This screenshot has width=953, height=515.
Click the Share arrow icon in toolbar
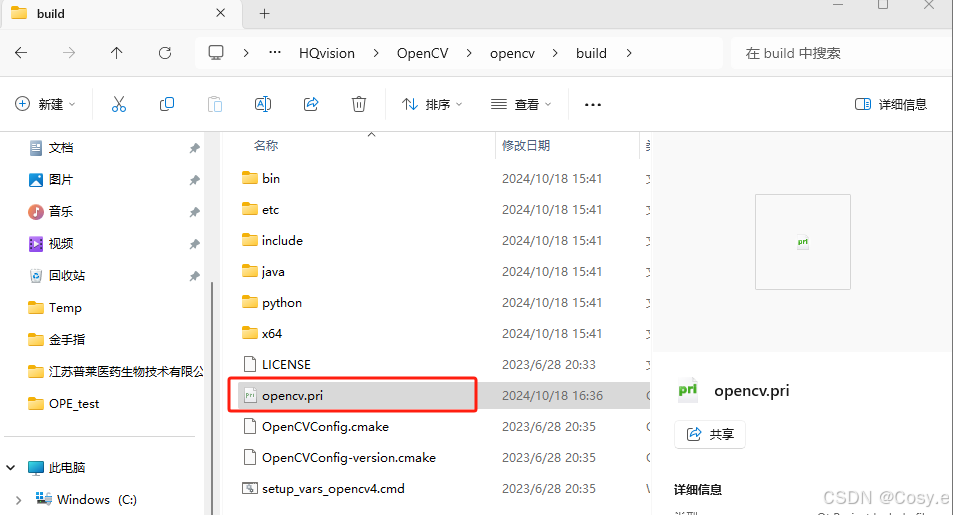click(311, 105)
